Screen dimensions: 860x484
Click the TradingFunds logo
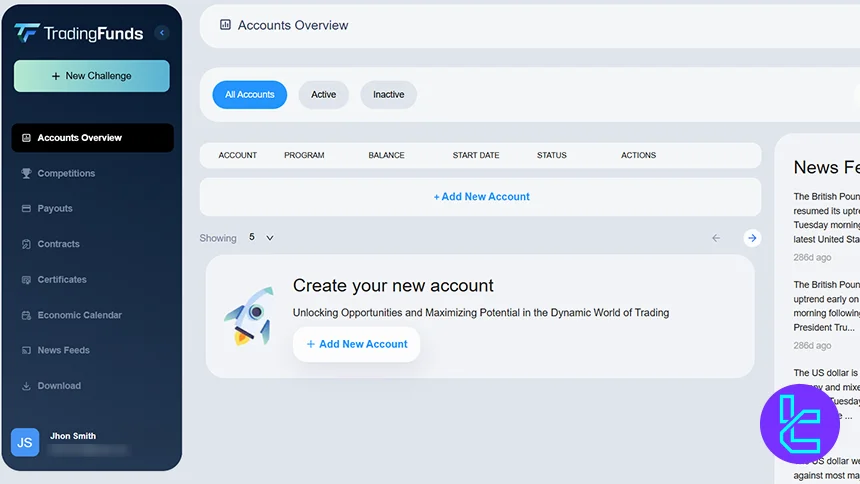point(79,33)
